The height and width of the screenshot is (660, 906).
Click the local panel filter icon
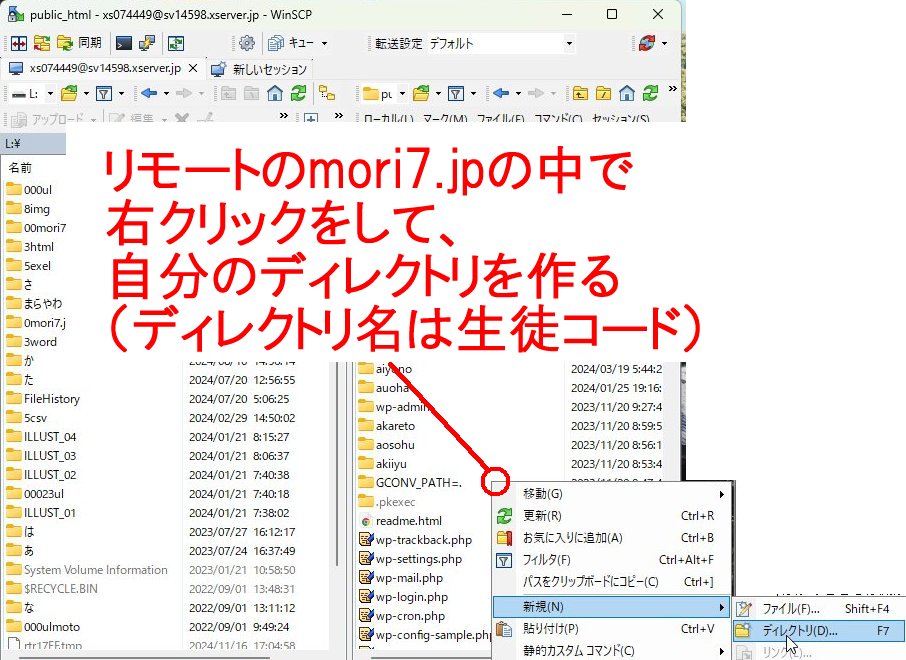(x=103, y=93)
